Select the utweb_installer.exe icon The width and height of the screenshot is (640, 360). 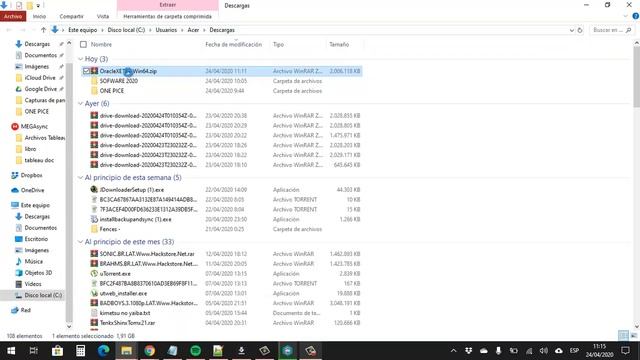point(94,293)
